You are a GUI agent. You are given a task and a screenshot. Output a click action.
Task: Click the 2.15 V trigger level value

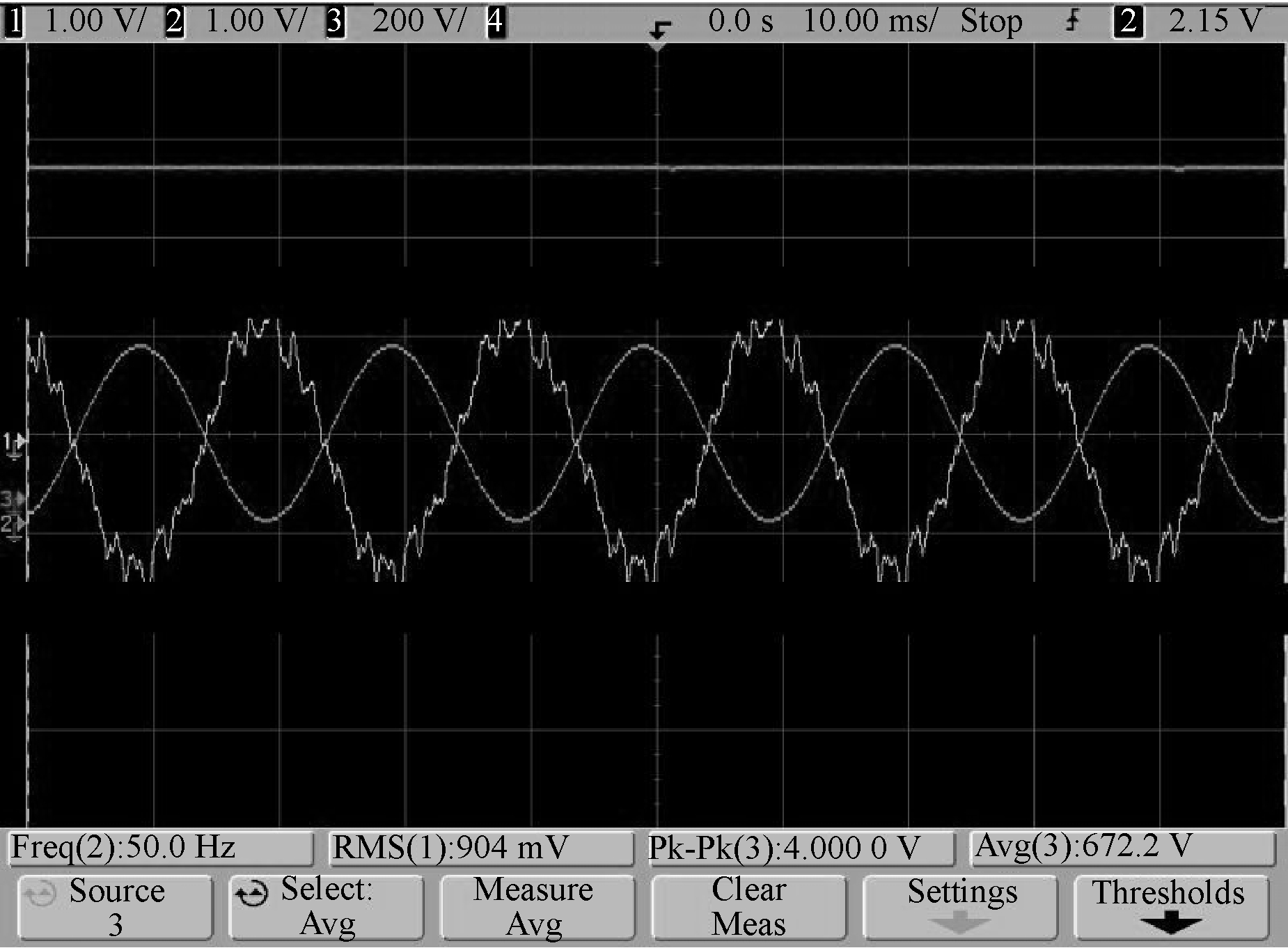[1215, 21]
